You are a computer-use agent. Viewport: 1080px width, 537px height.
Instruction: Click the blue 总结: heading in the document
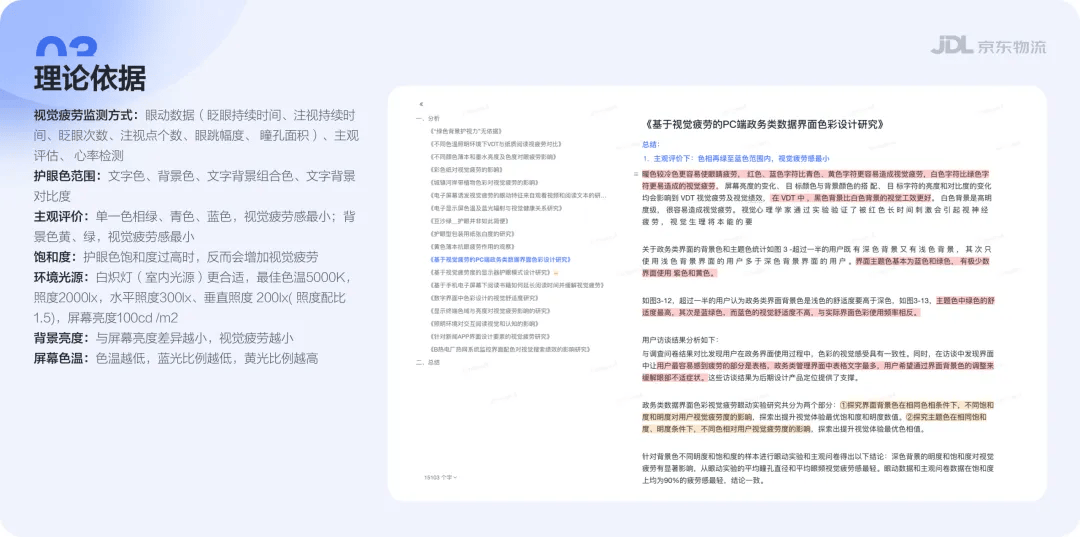coord(652,146)
